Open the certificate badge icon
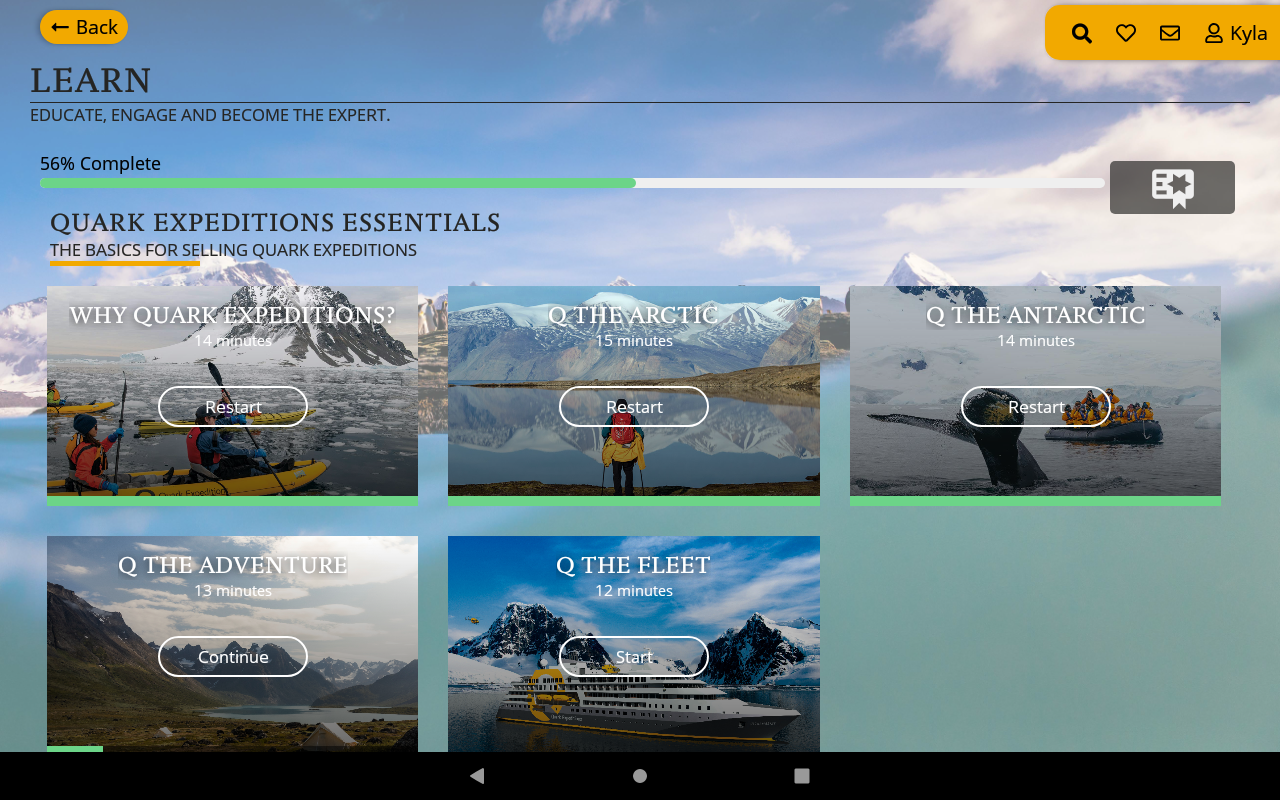The height and width of the screenshot is (800, 1280). [1172, 187]
